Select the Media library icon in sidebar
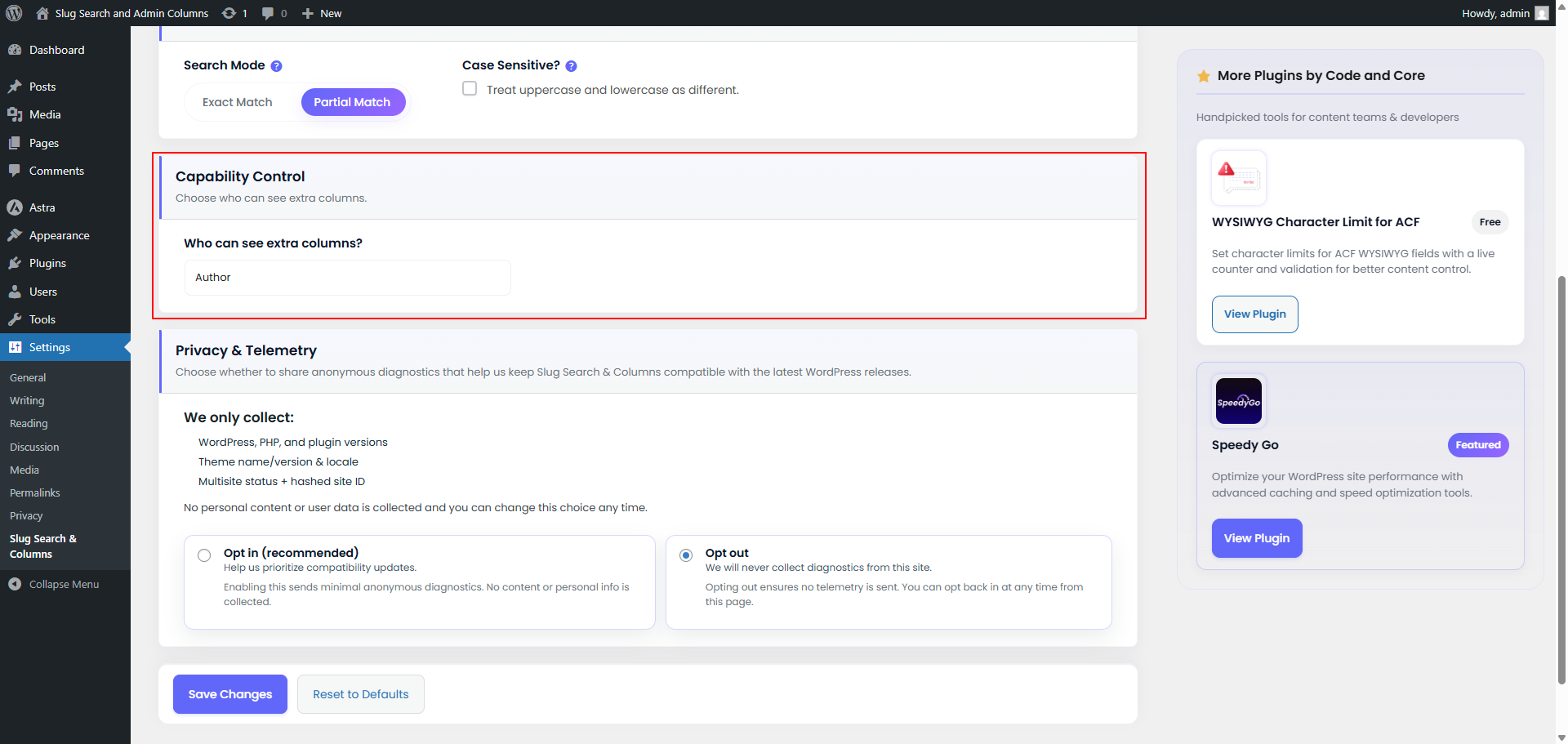1568x744 pixels. (16, 114)
